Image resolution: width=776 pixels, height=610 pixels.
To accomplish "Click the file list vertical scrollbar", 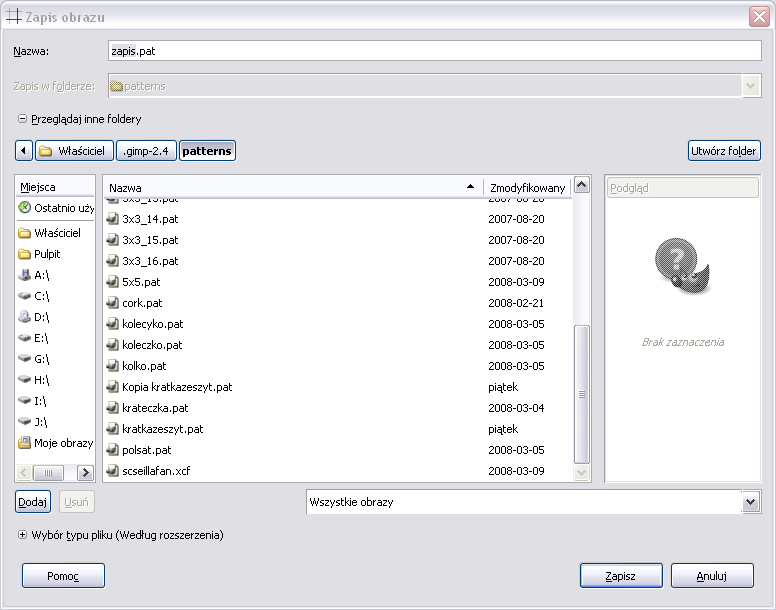I will [581, 393].
